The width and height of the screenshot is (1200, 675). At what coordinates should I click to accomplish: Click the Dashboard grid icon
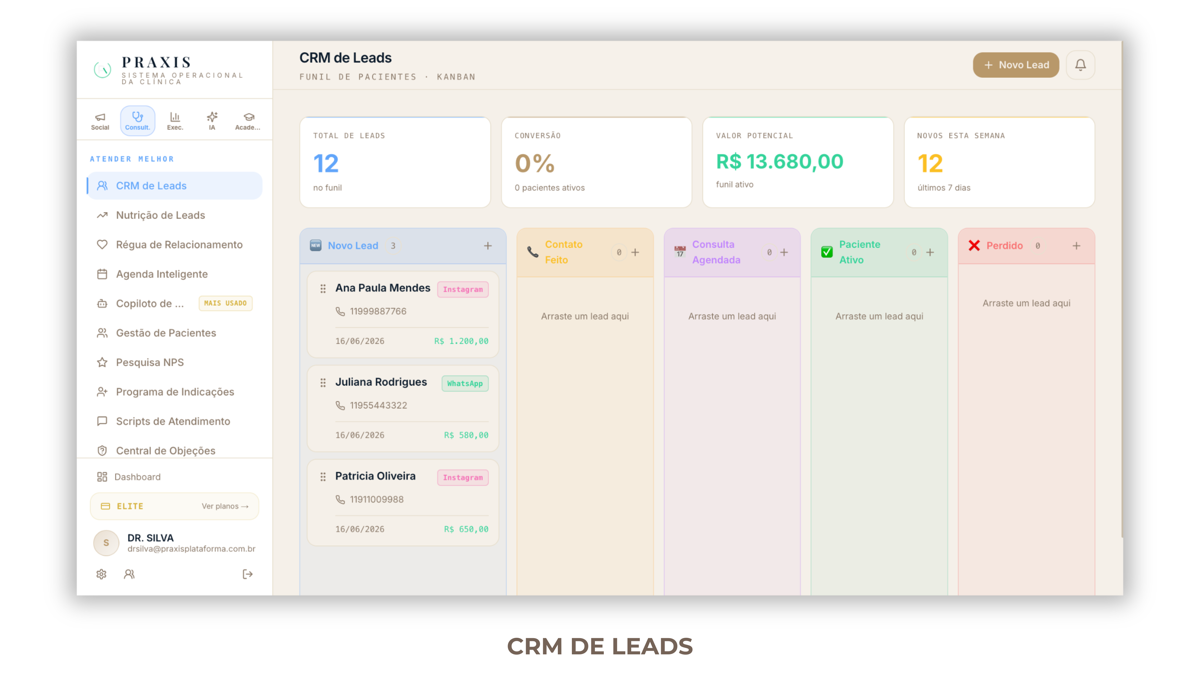102,477
